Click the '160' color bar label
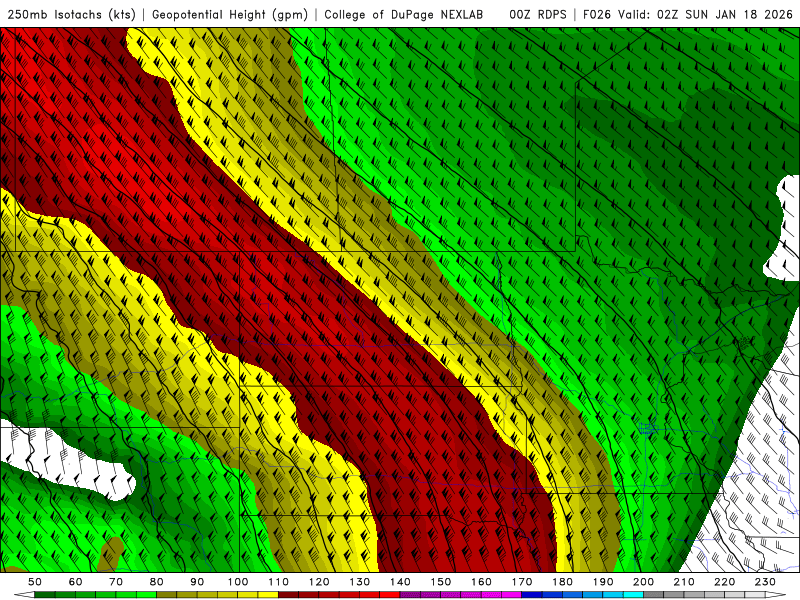The image size is (800, 600). (x=481, y=582)
